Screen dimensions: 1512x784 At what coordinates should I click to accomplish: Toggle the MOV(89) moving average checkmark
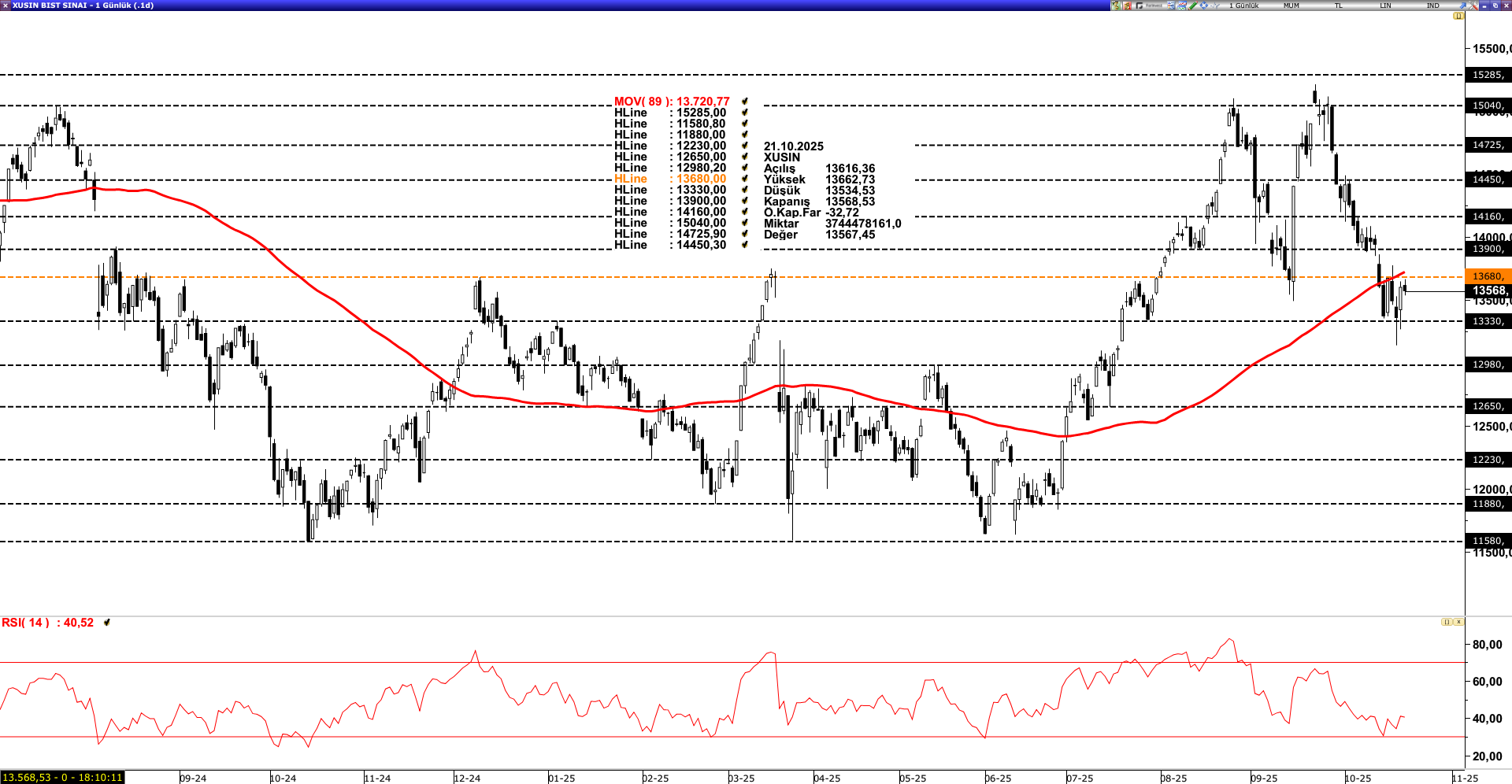744,102
